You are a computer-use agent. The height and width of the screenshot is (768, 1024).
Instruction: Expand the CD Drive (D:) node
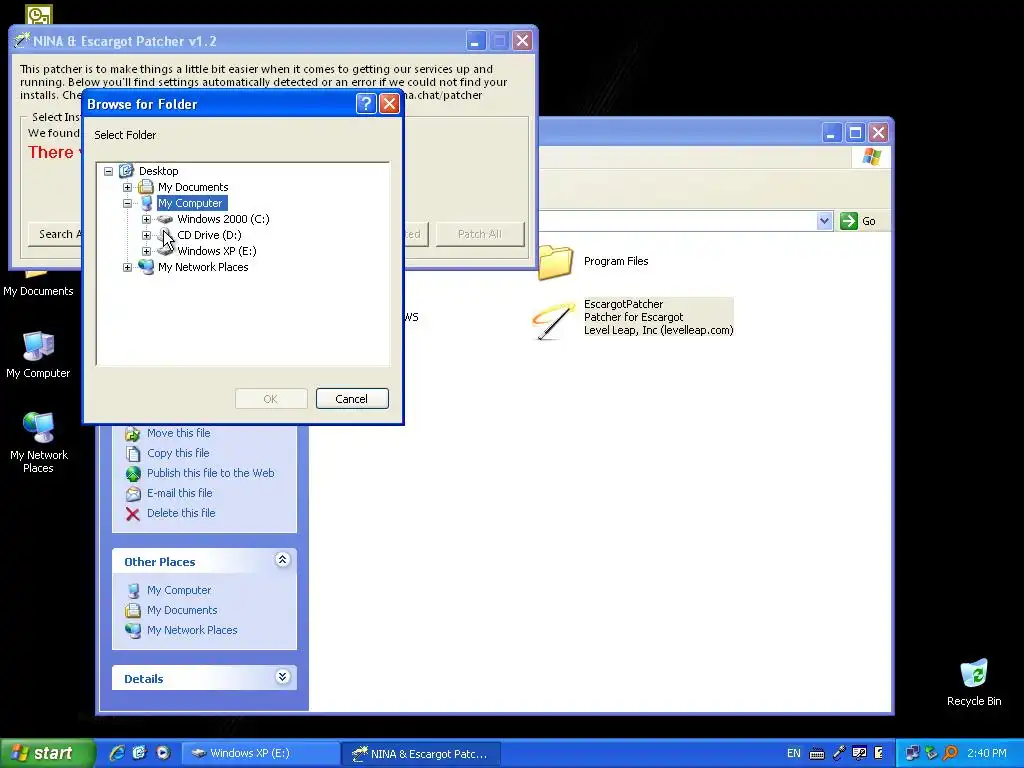tap(146, 235)
